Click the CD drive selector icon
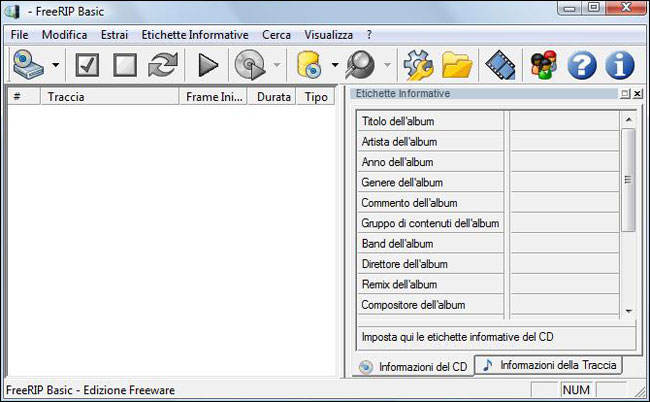Viewport: 650px width, 402px height. coord(29,66)
